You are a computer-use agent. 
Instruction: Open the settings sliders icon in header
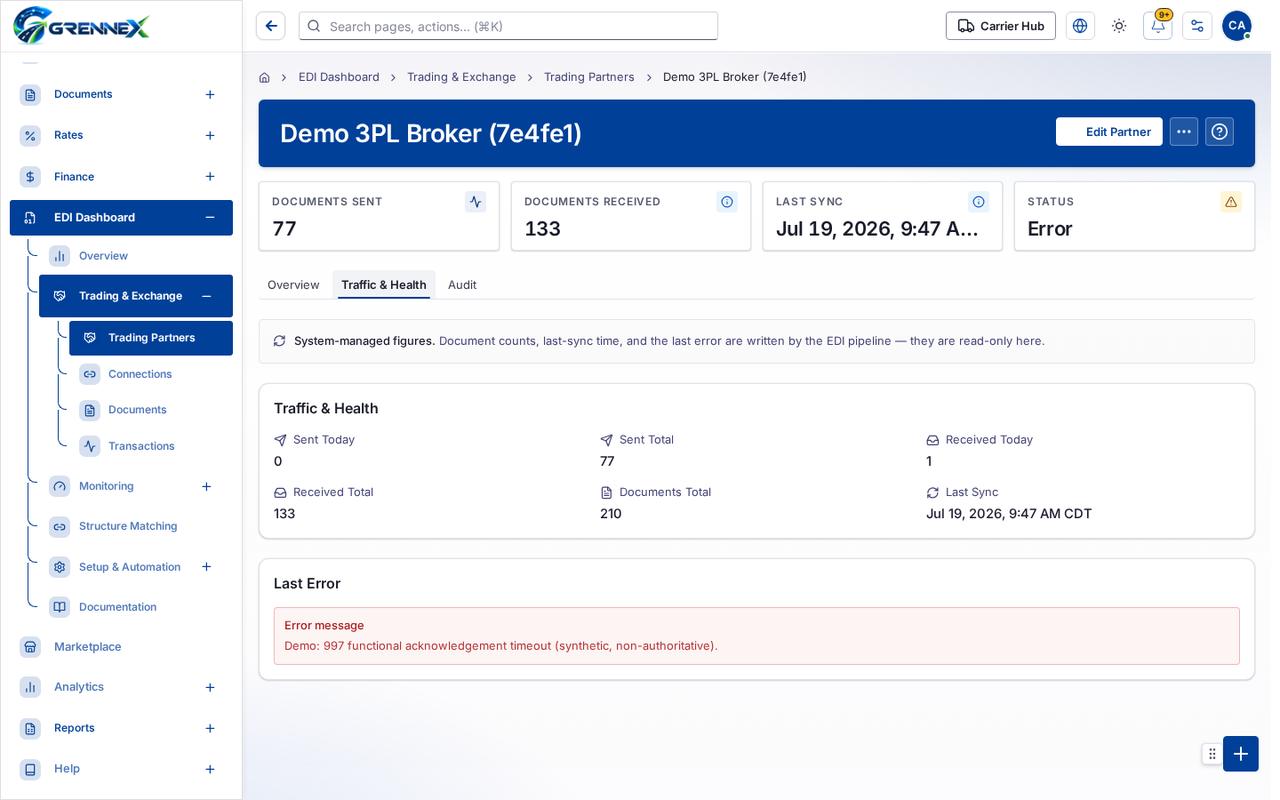click(1197, 26)
